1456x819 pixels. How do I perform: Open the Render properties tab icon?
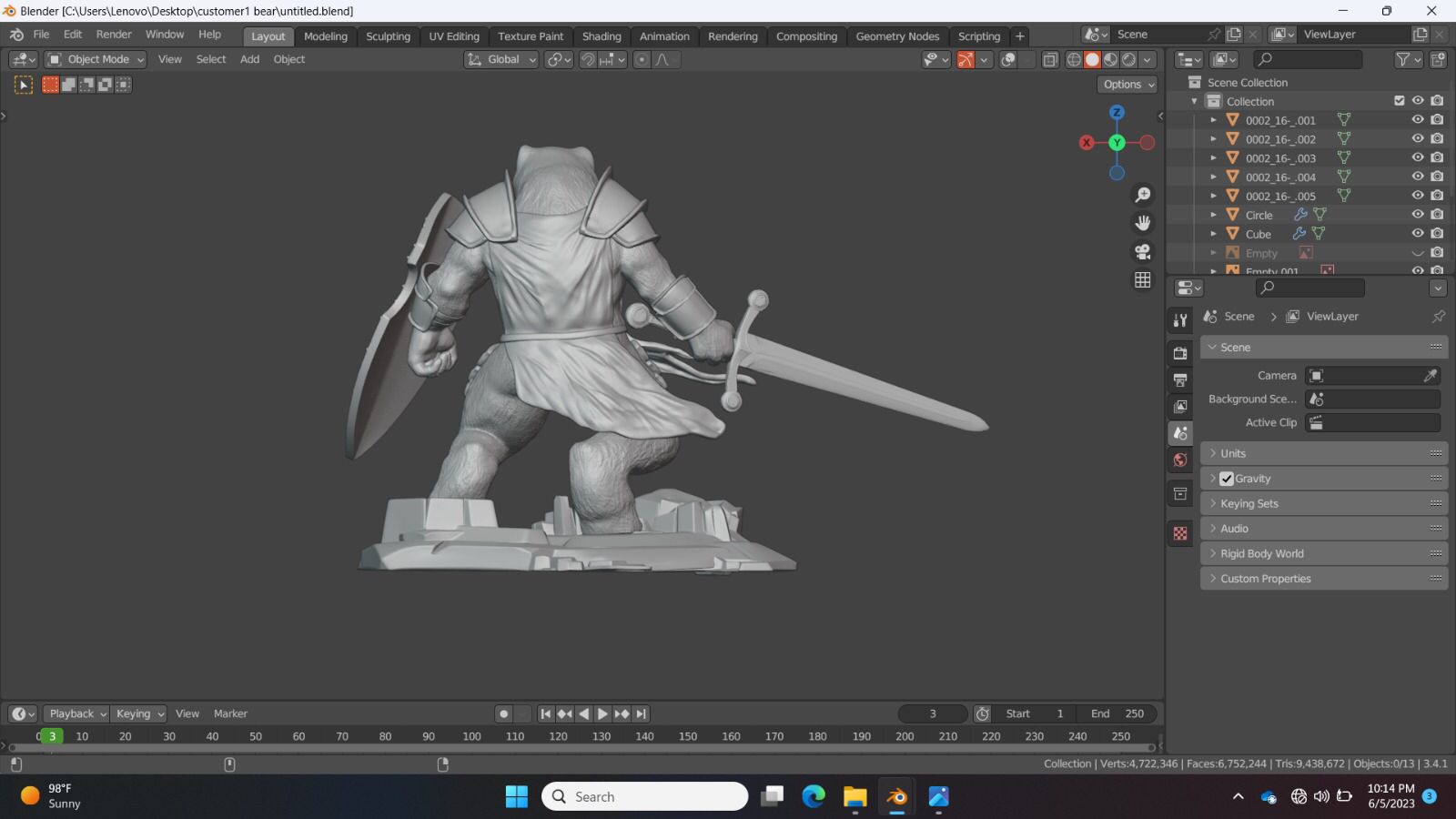pos(1180,353)
